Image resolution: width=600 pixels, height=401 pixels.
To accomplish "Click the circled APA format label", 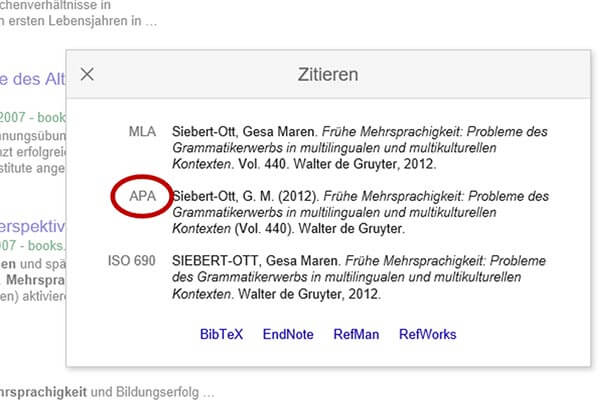I will click(x=142, y=197).
